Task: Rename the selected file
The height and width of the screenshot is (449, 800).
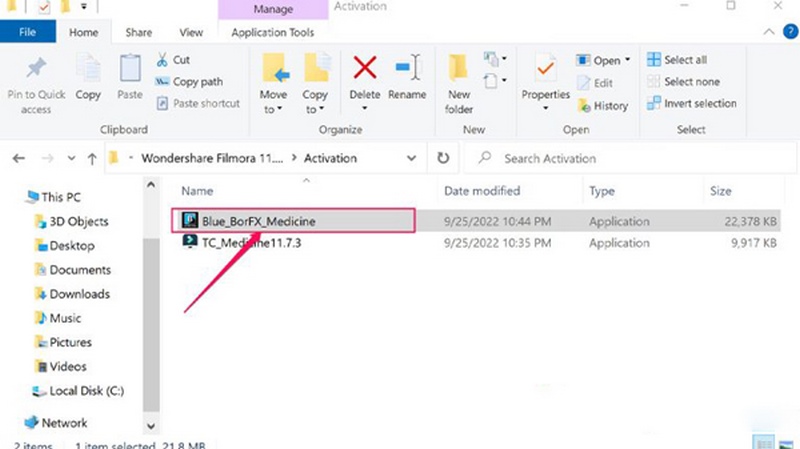Action: coord(407,78)
